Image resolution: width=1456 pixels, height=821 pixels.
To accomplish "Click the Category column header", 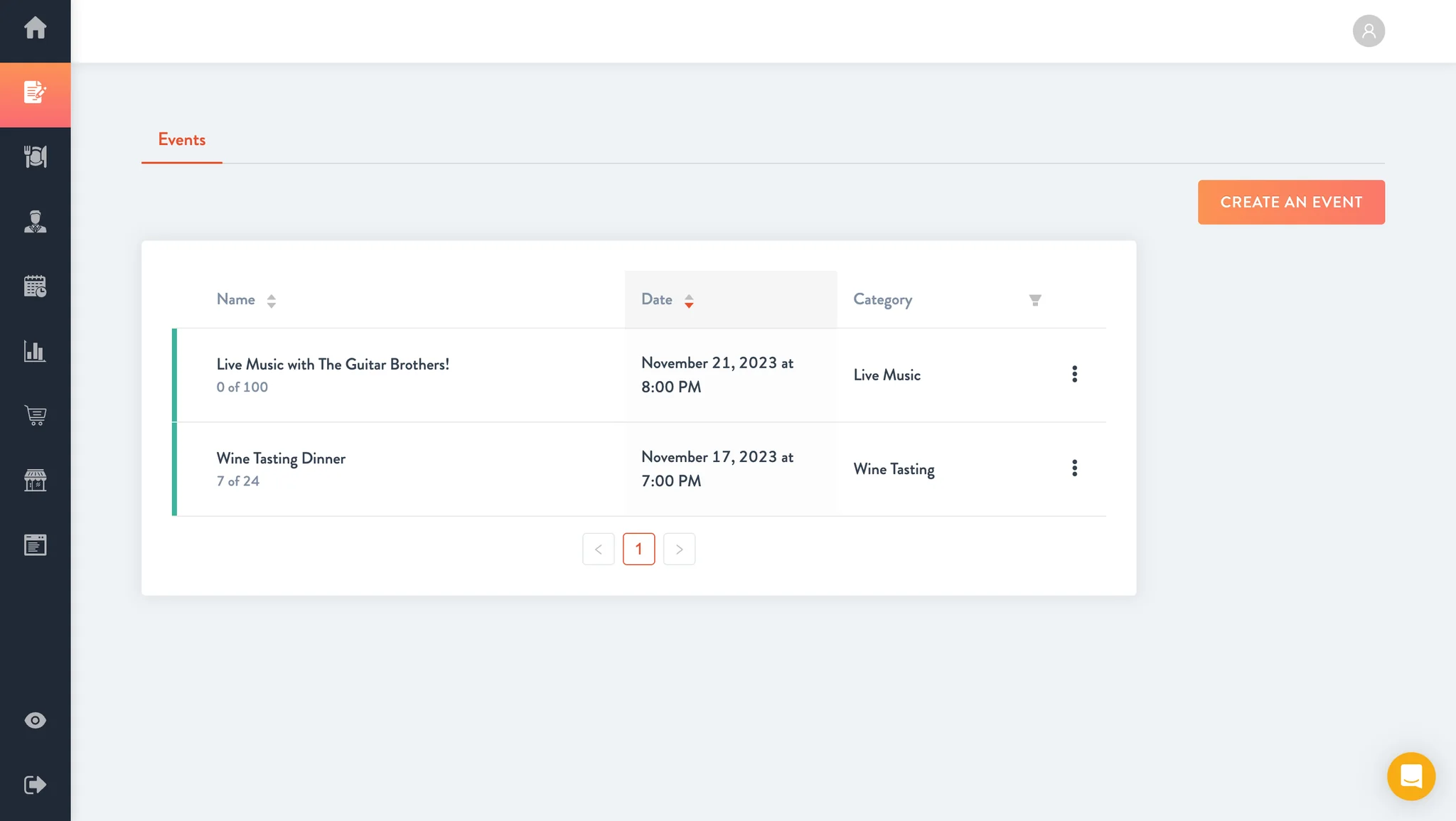I will (882, 300).
